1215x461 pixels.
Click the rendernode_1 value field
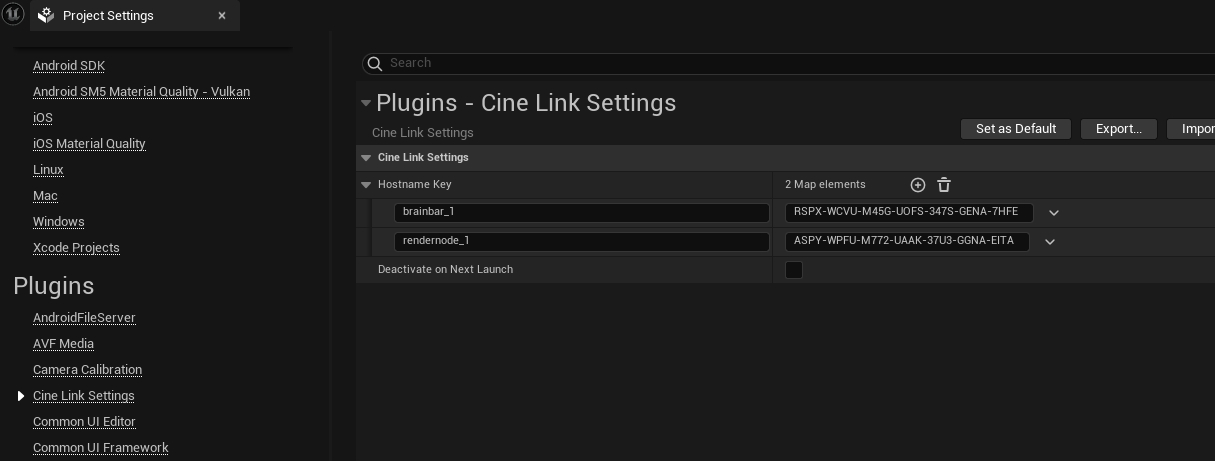tap(906, 242)
